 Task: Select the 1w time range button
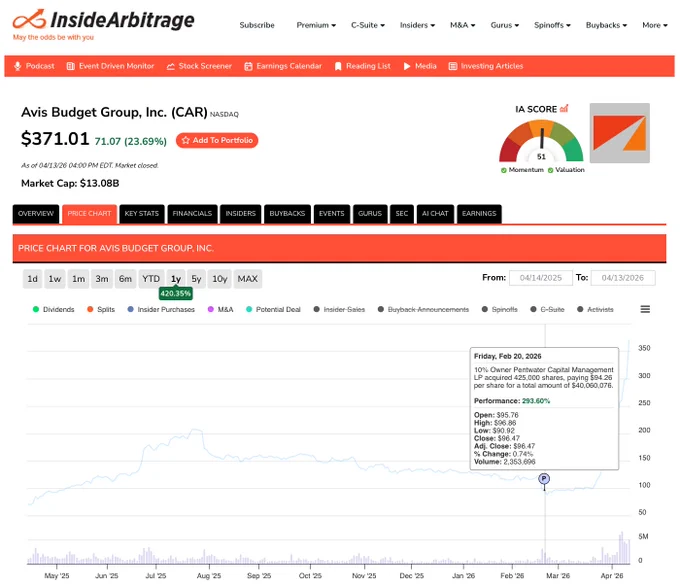pyautogui.click(x=55, y=279)
